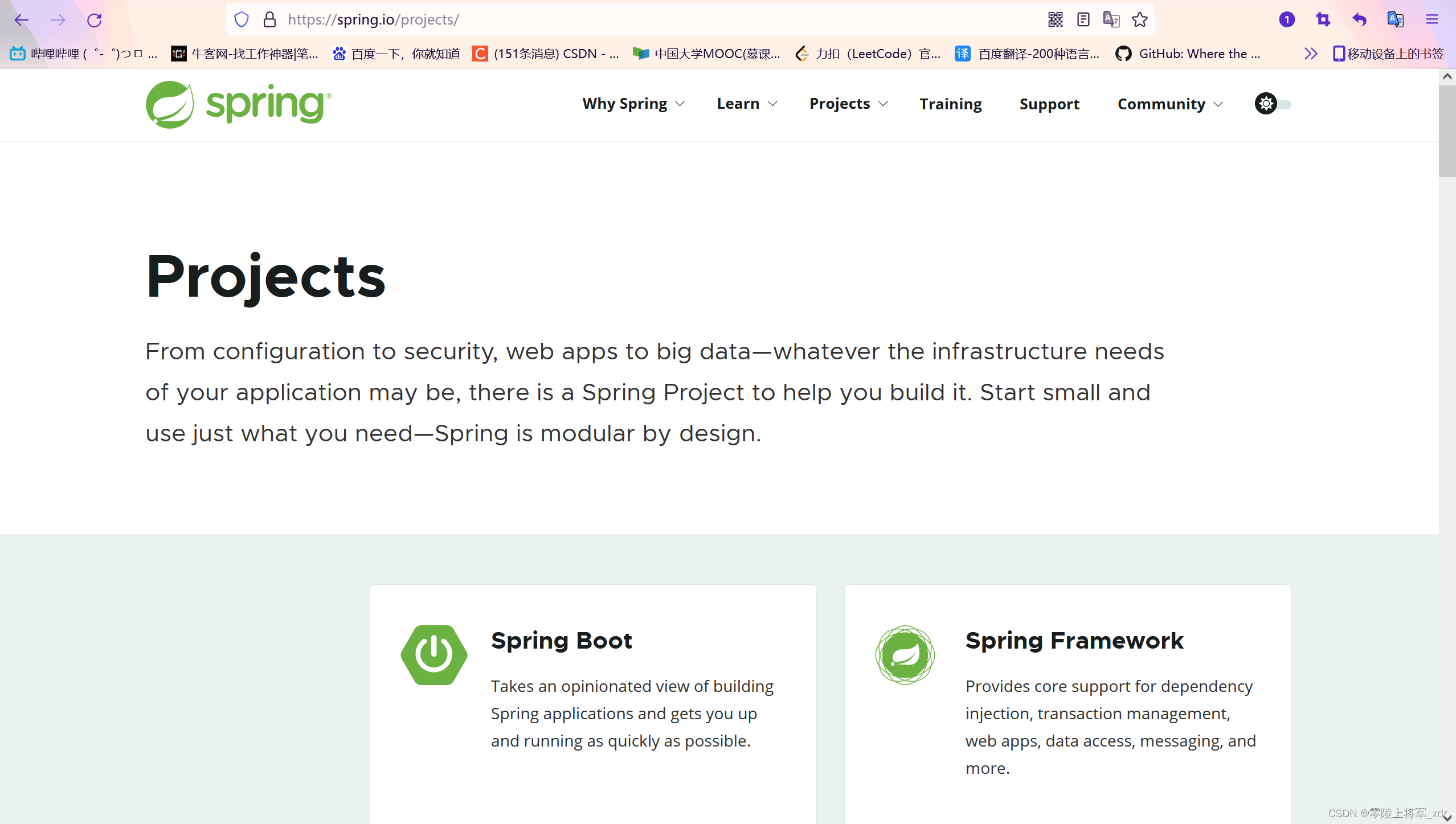Click the translate page icon in address bar

1111,20
